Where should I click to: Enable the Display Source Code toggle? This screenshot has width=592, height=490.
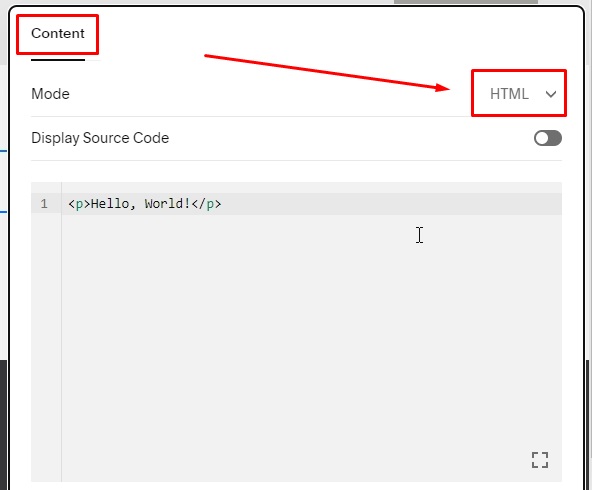click(547, 138)
